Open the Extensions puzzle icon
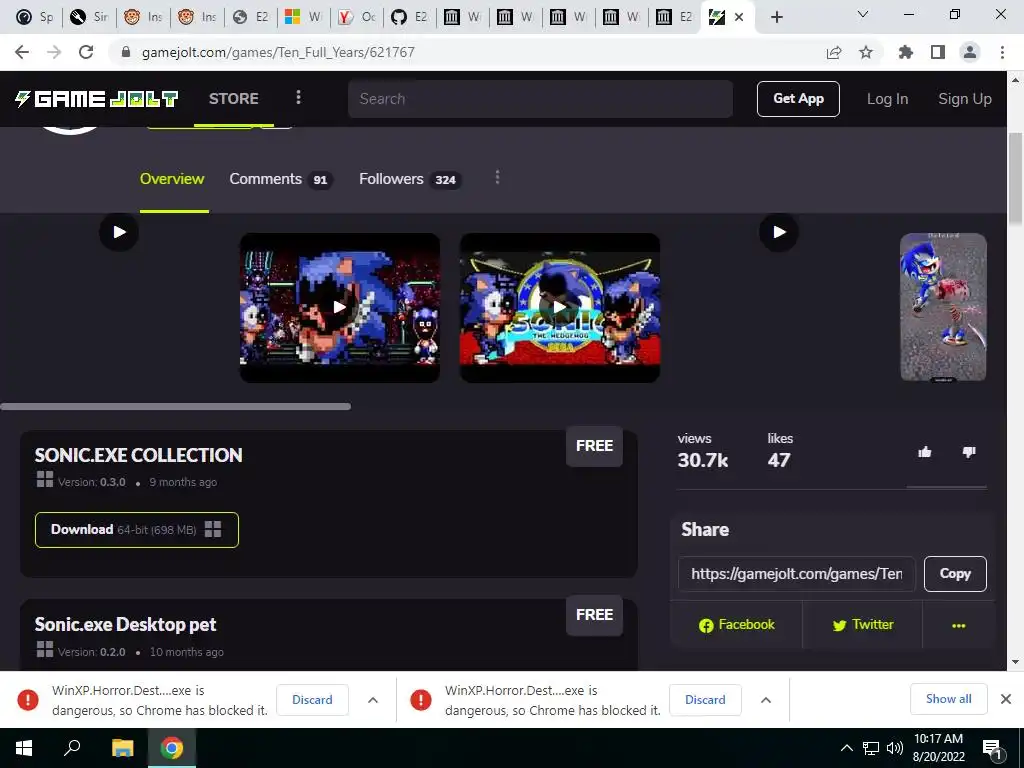 click(x=906, y=52)
